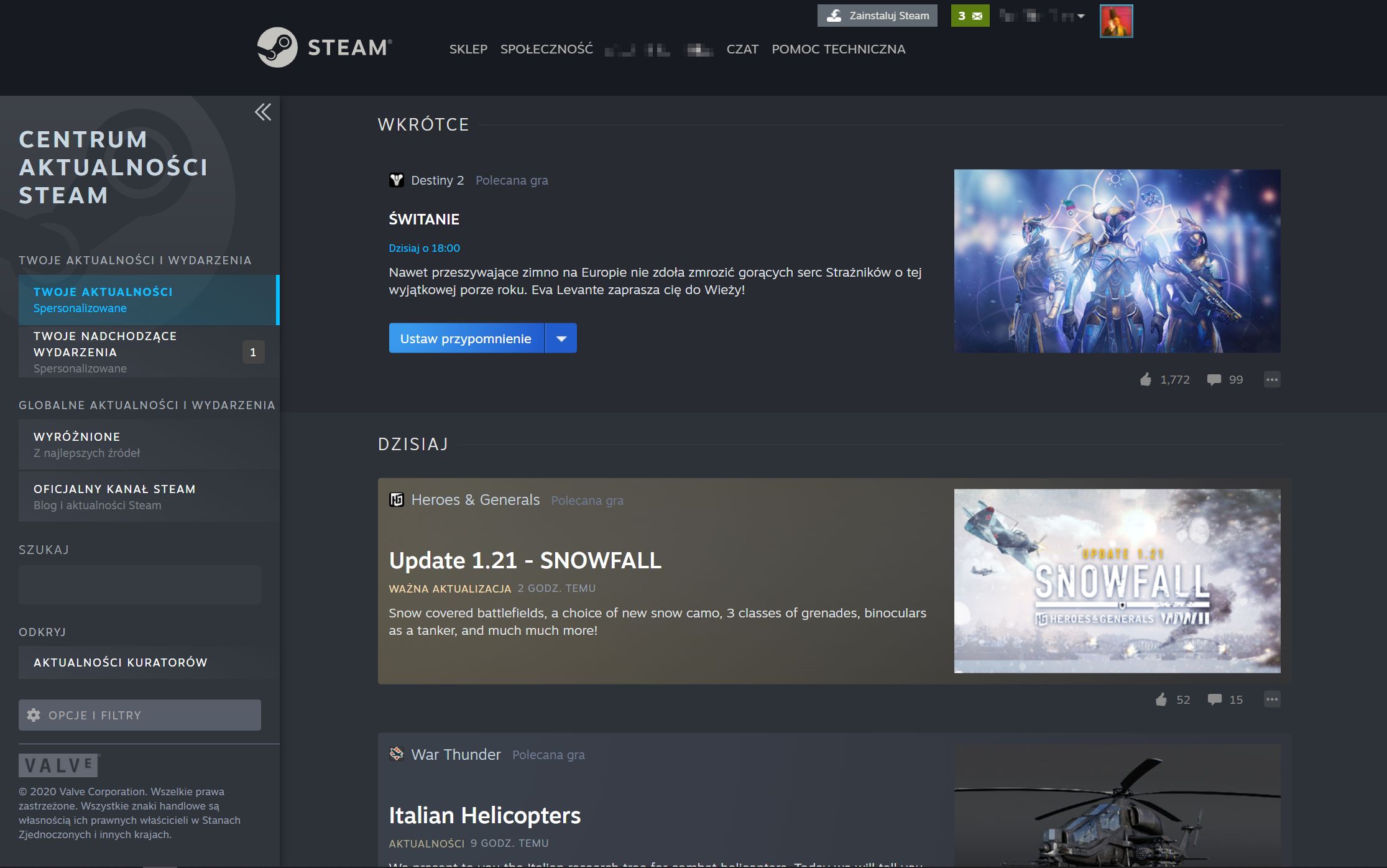This screenshot has height=868, width=1387.
Task: Collapse the sidebar with double-chevron icon
Action: point(263,112)
